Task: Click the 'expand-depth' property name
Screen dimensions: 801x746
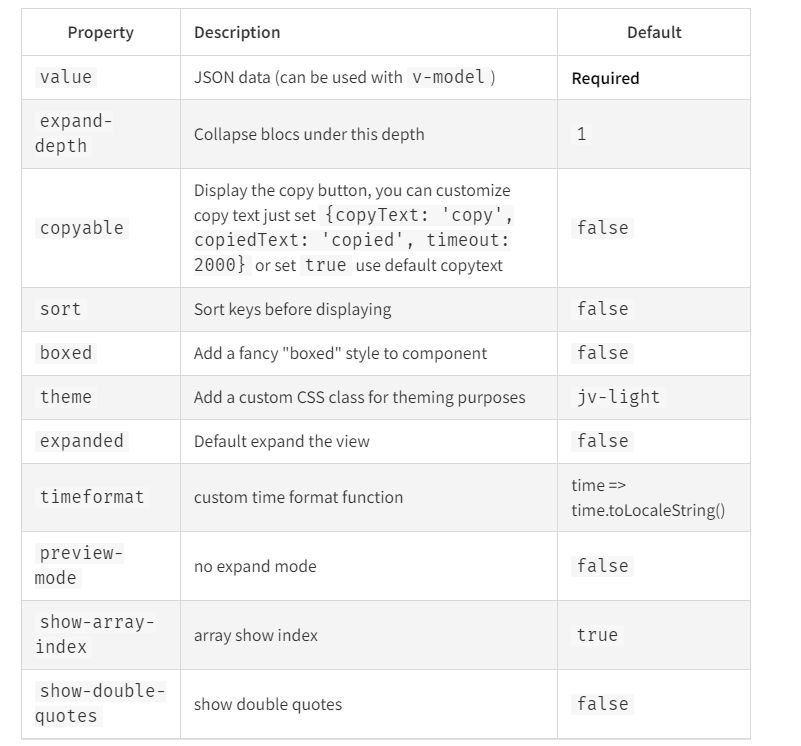Action: pos(75,133)
